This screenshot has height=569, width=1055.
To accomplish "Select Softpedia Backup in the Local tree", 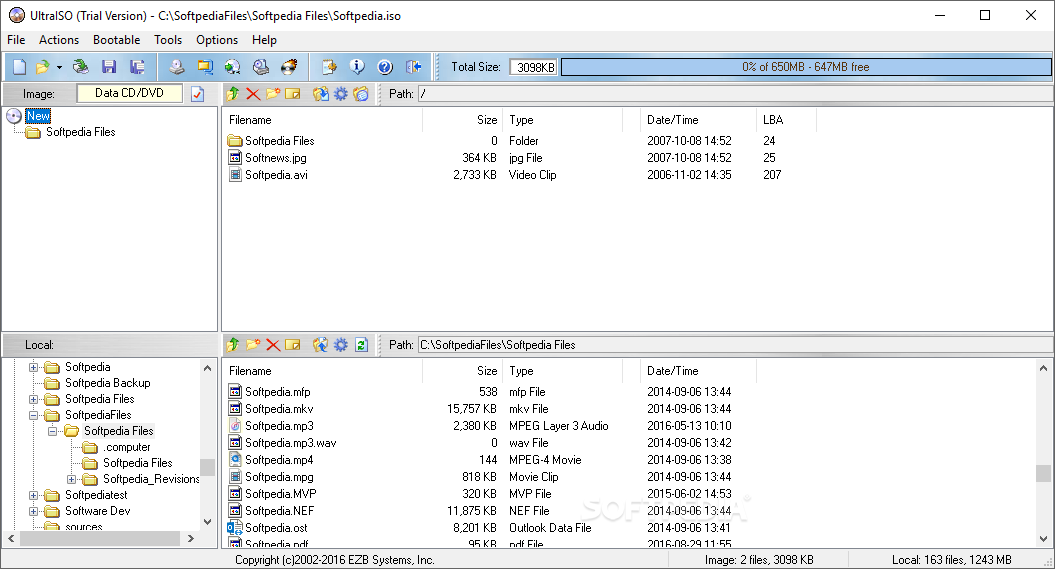I will [108, 383].
